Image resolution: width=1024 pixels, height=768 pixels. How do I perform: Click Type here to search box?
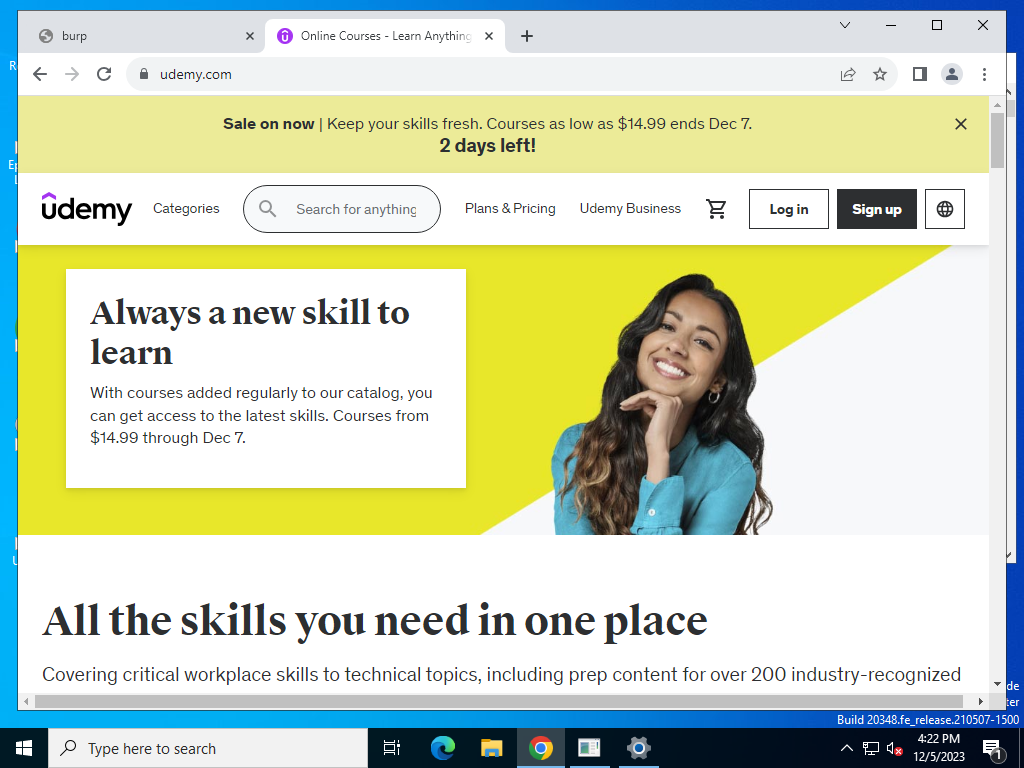208,748
